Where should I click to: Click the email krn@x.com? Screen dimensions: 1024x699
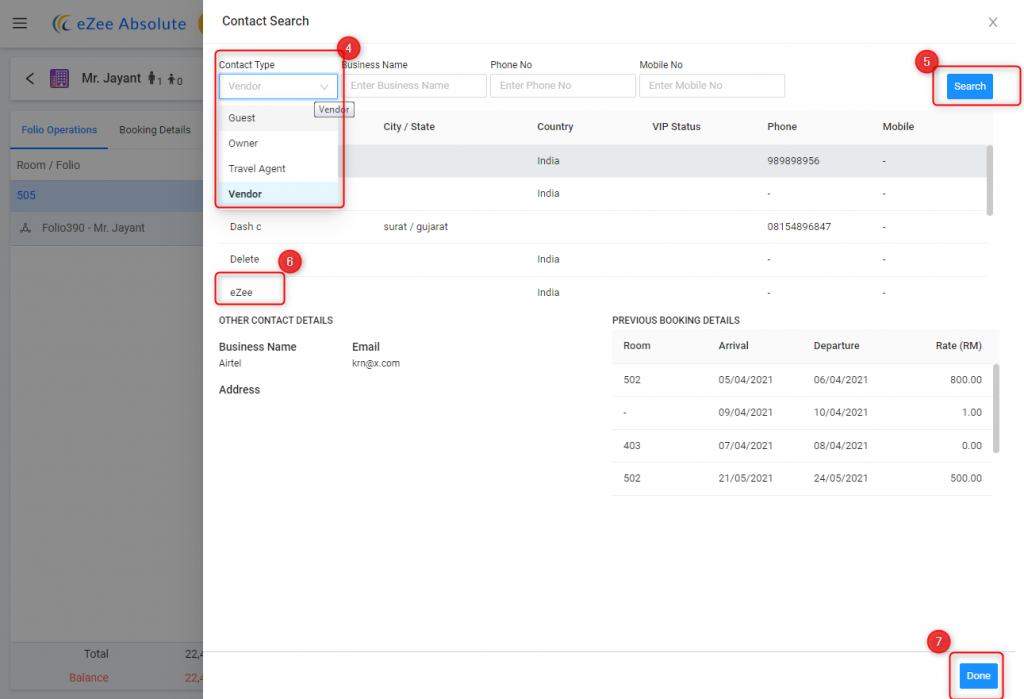pos(376,363)
